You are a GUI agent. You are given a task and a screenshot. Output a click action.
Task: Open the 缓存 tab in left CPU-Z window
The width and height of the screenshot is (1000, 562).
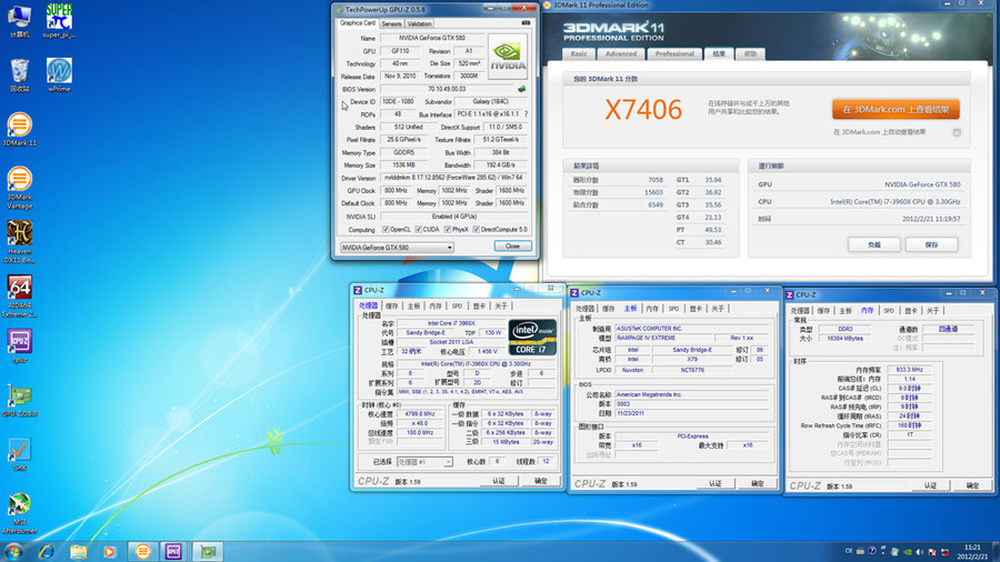click(392, 306)
